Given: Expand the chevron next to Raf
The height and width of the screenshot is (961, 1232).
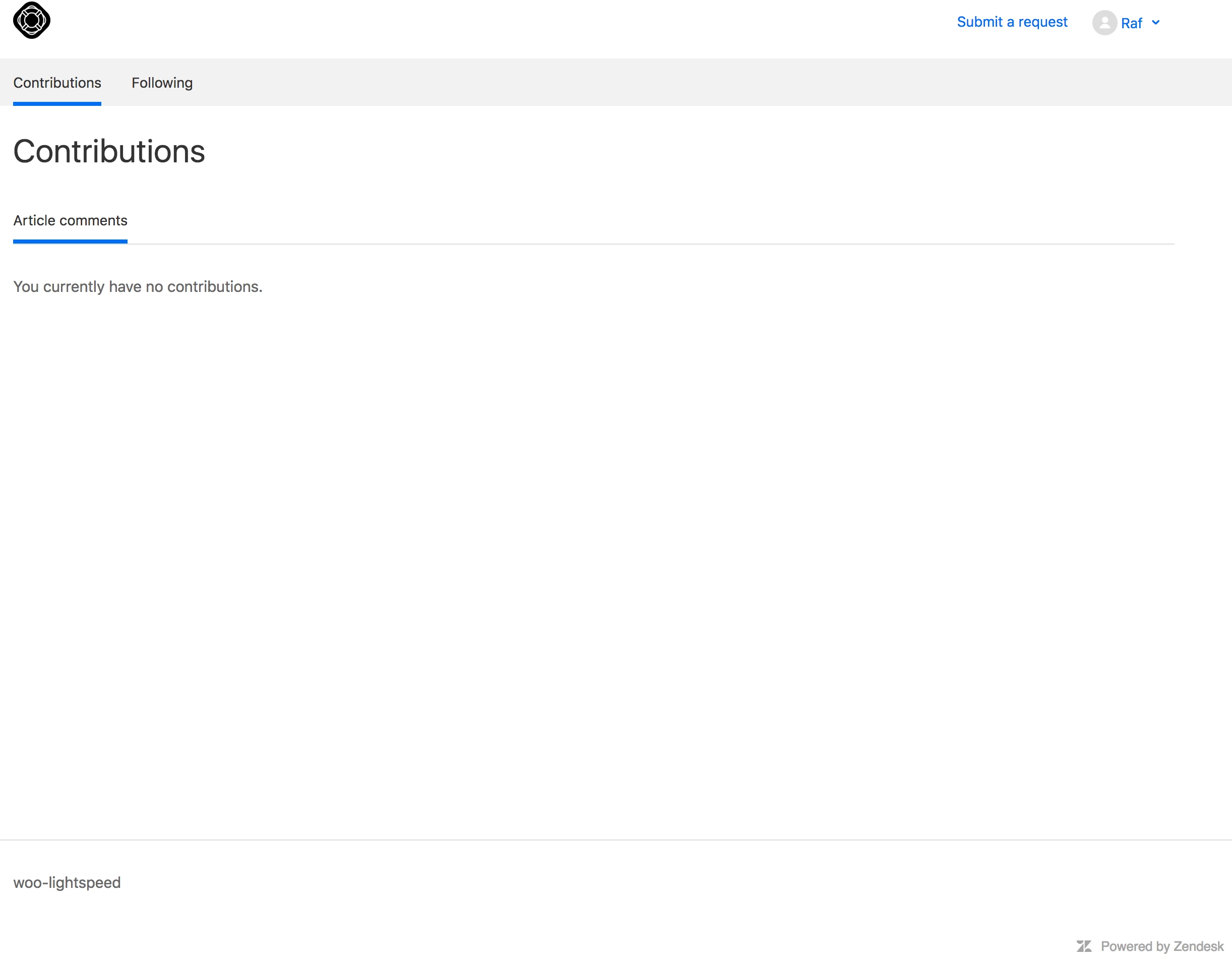Looking at the screenshot, I should (1155, 23).
